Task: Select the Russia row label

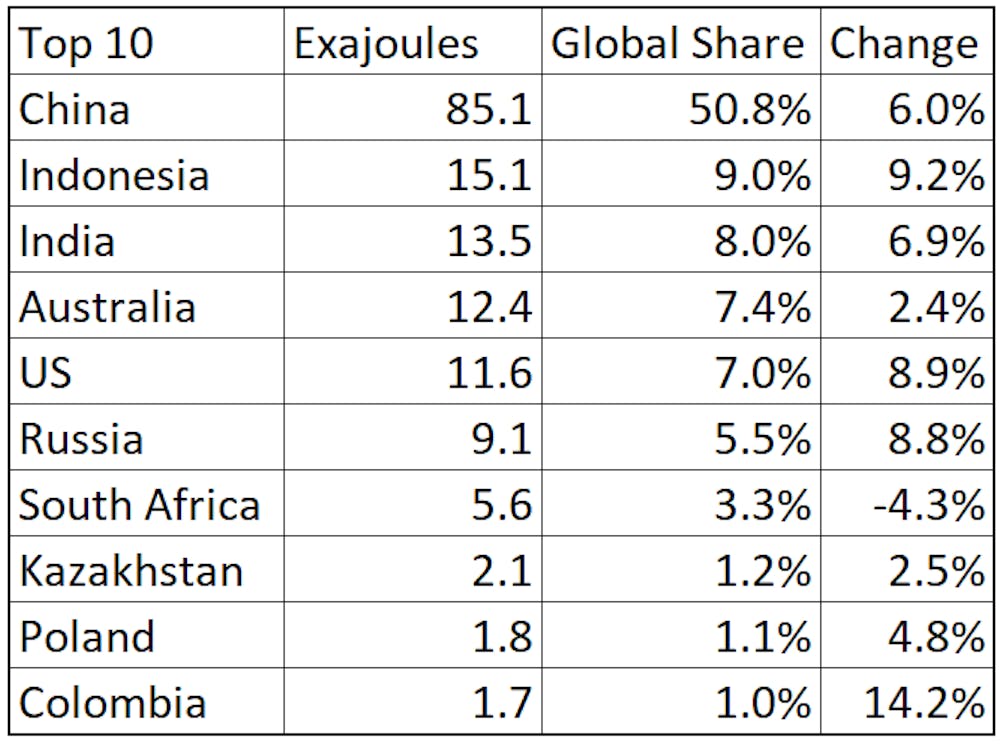Action: point(147,437)
